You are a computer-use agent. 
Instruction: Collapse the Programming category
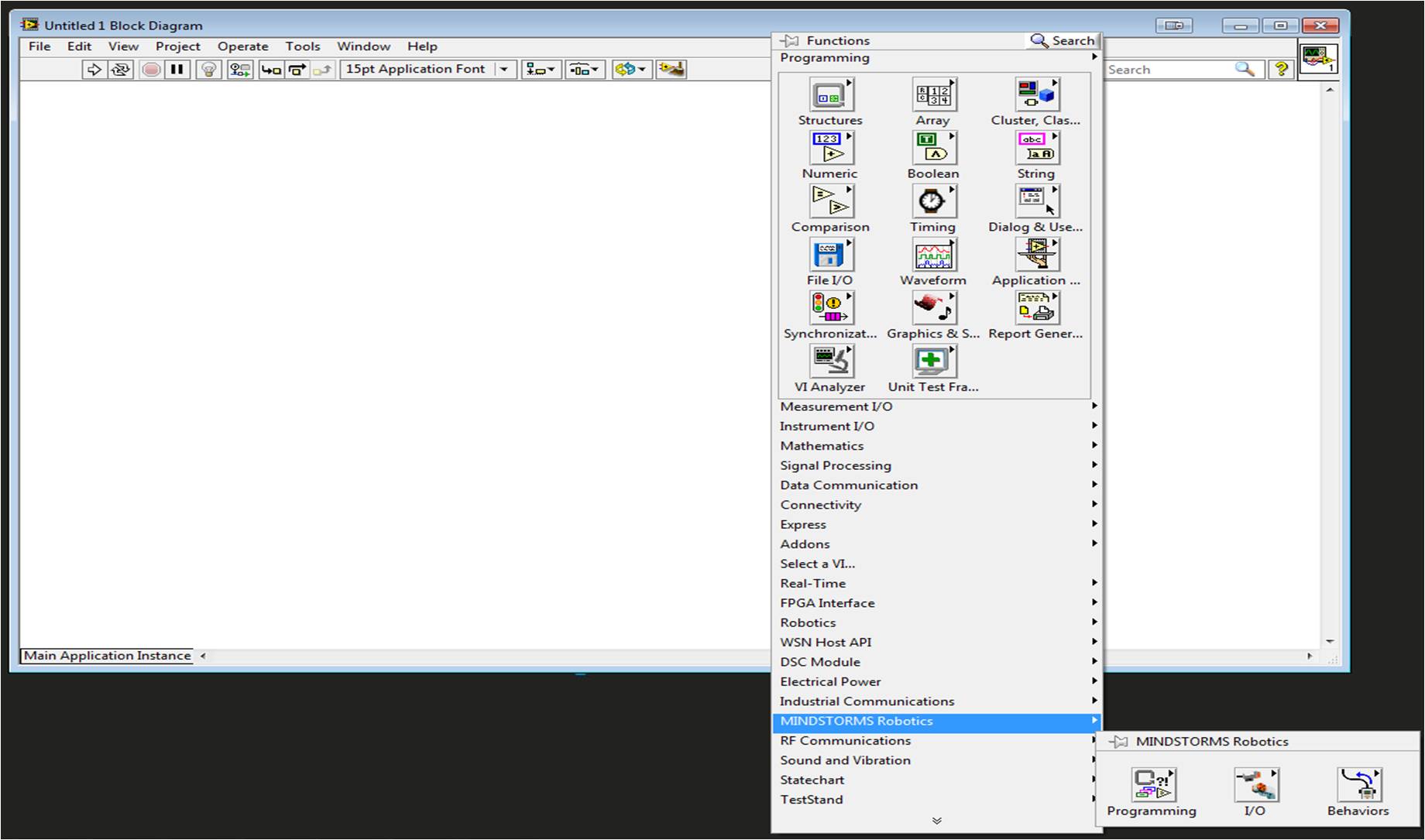tap(938, 58)
